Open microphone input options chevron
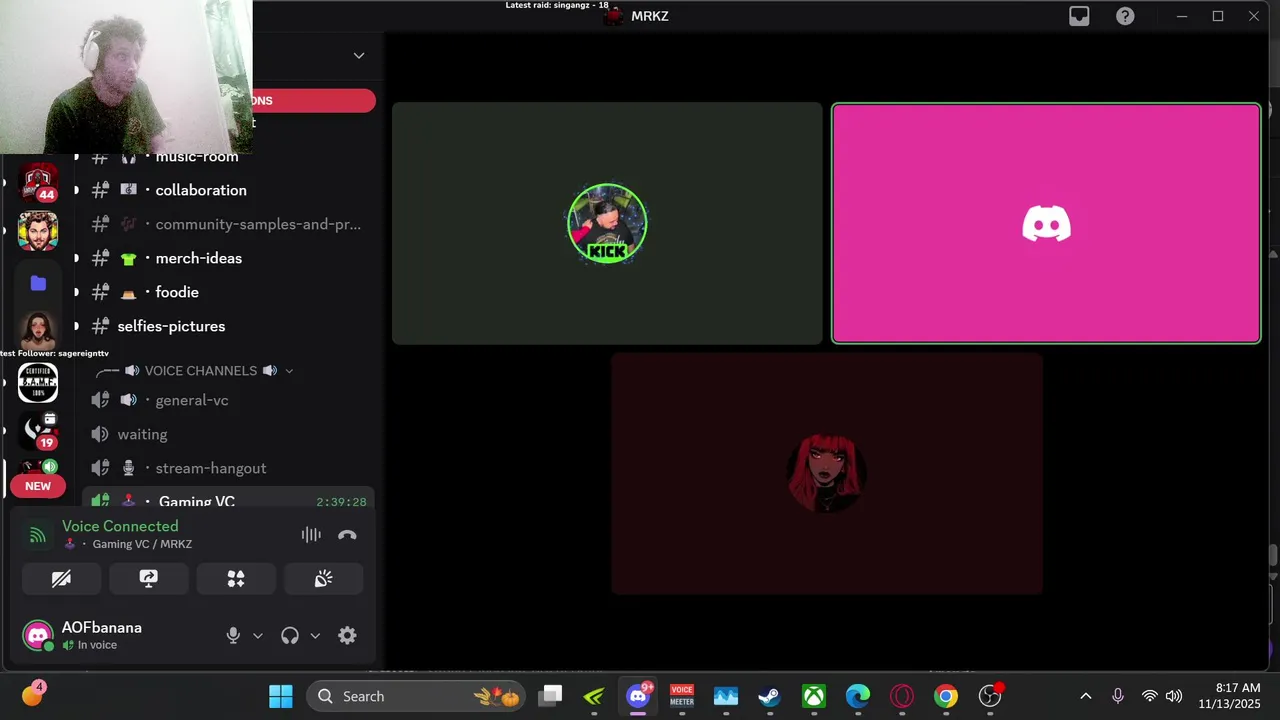This screenshot has height=720, width=1280. point(258,635)
